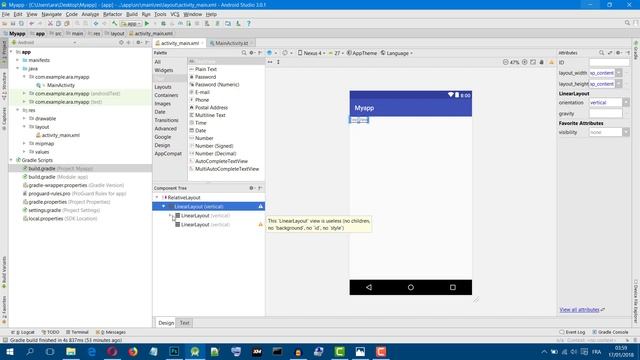The height and width of the screenshot is (360, 640).
Task: Toggle the pan lock icon in the design toolbar
Action: [x=542, y=62]
